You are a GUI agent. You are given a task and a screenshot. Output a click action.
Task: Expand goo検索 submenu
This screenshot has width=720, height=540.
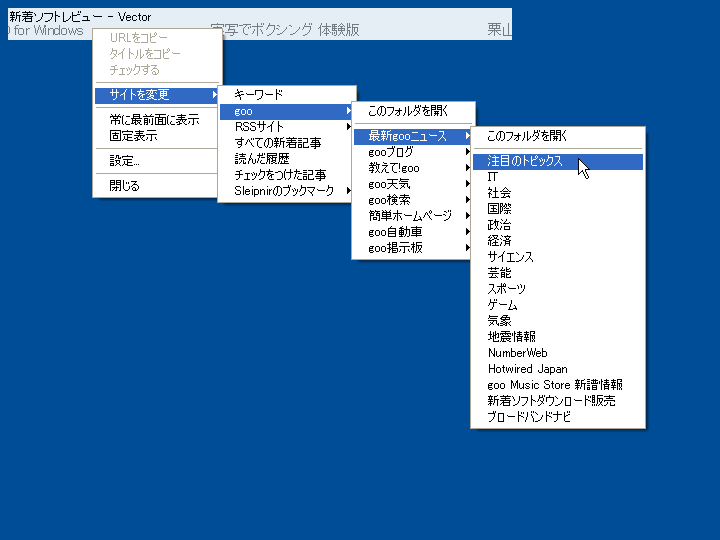pos(413,200)
